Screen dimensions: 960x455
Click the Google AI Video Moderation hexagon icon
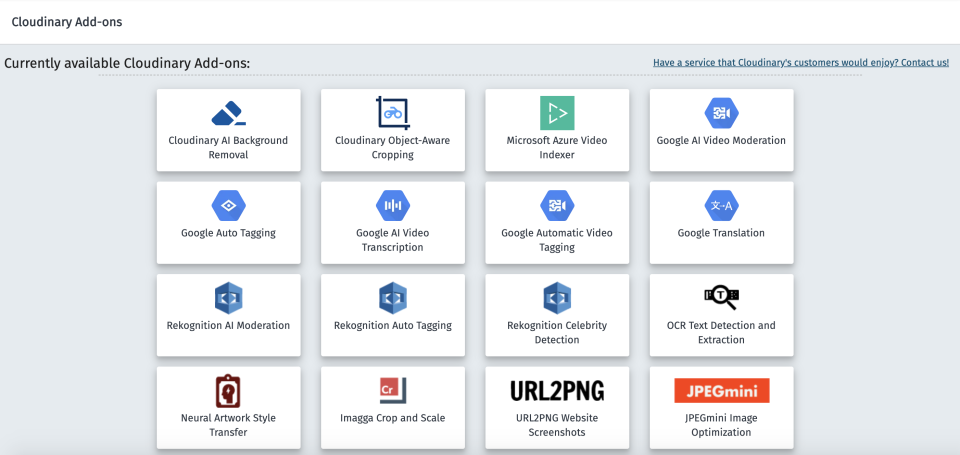click(x=721, y=113)
